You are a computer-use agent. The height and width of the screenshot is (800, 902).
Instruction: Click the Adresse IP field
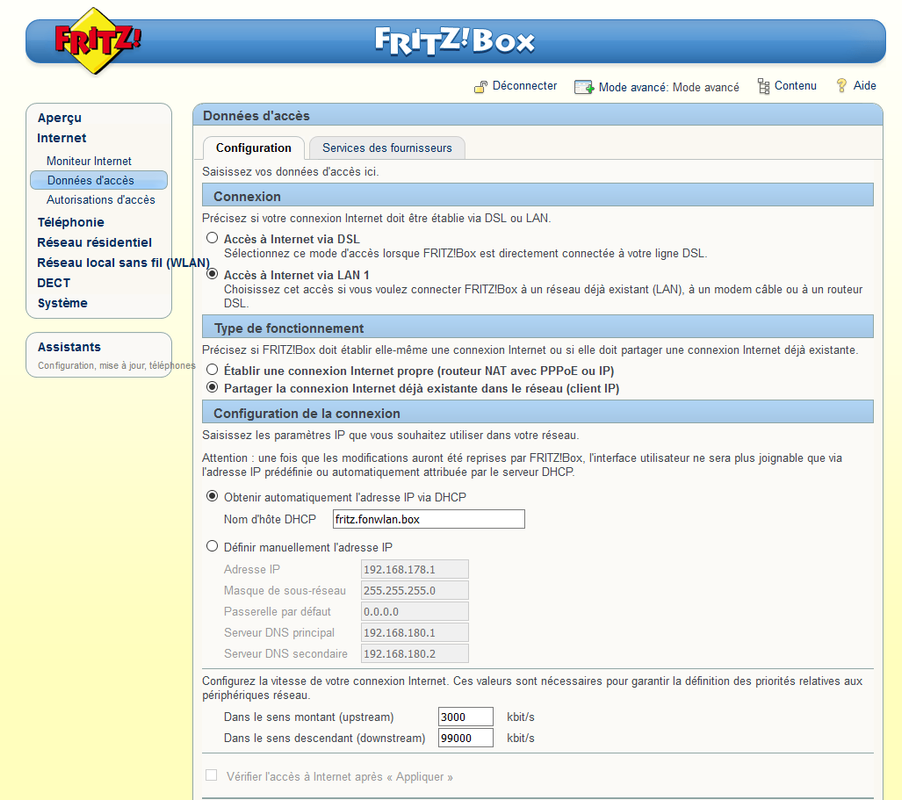[415, 569]
